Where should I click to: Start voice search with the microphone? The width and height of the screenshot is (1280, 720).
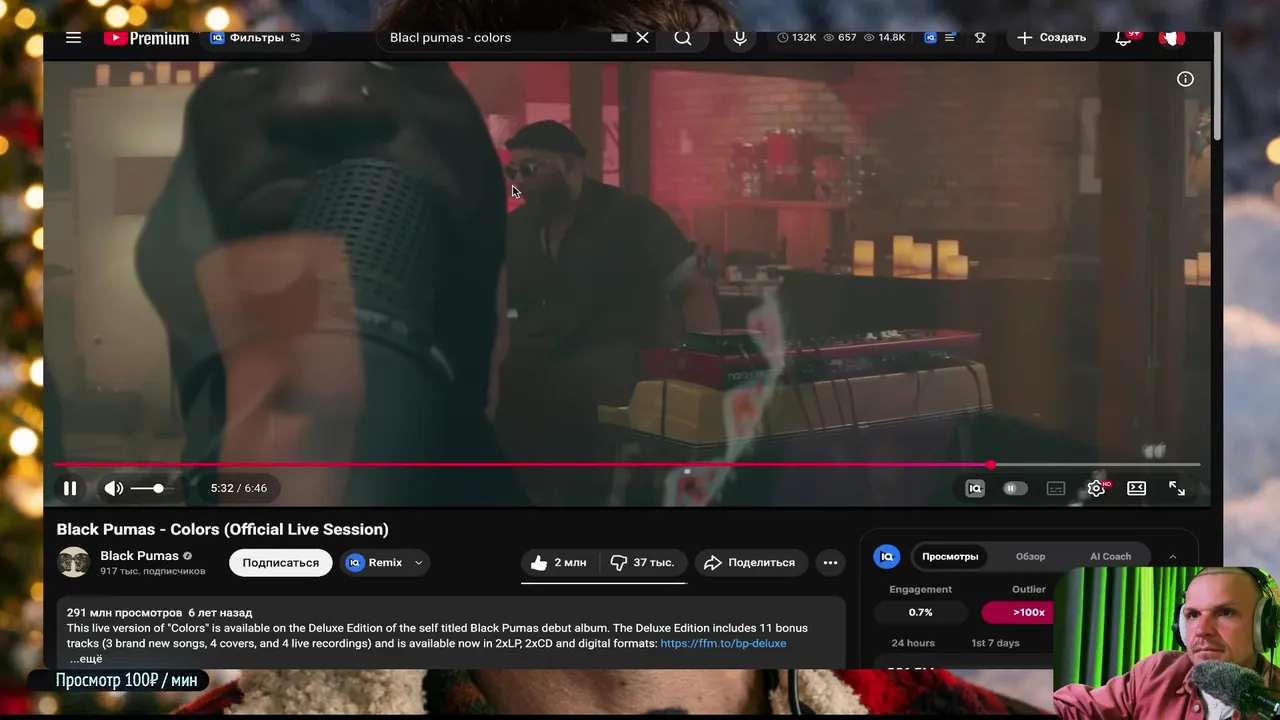(x=740, y=37)
